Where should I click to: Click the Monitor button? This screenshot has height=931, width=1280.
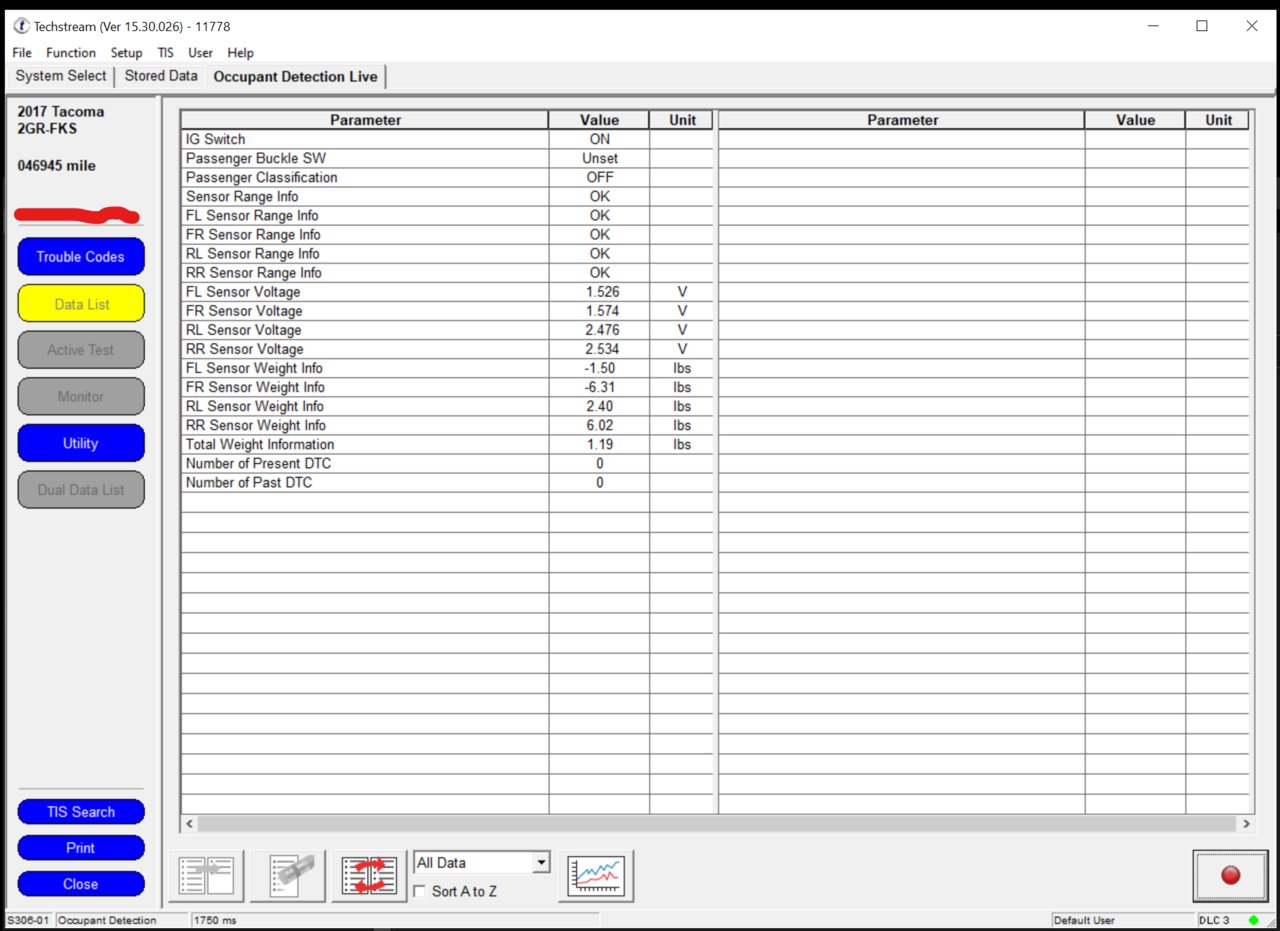(x=81, y=397)
